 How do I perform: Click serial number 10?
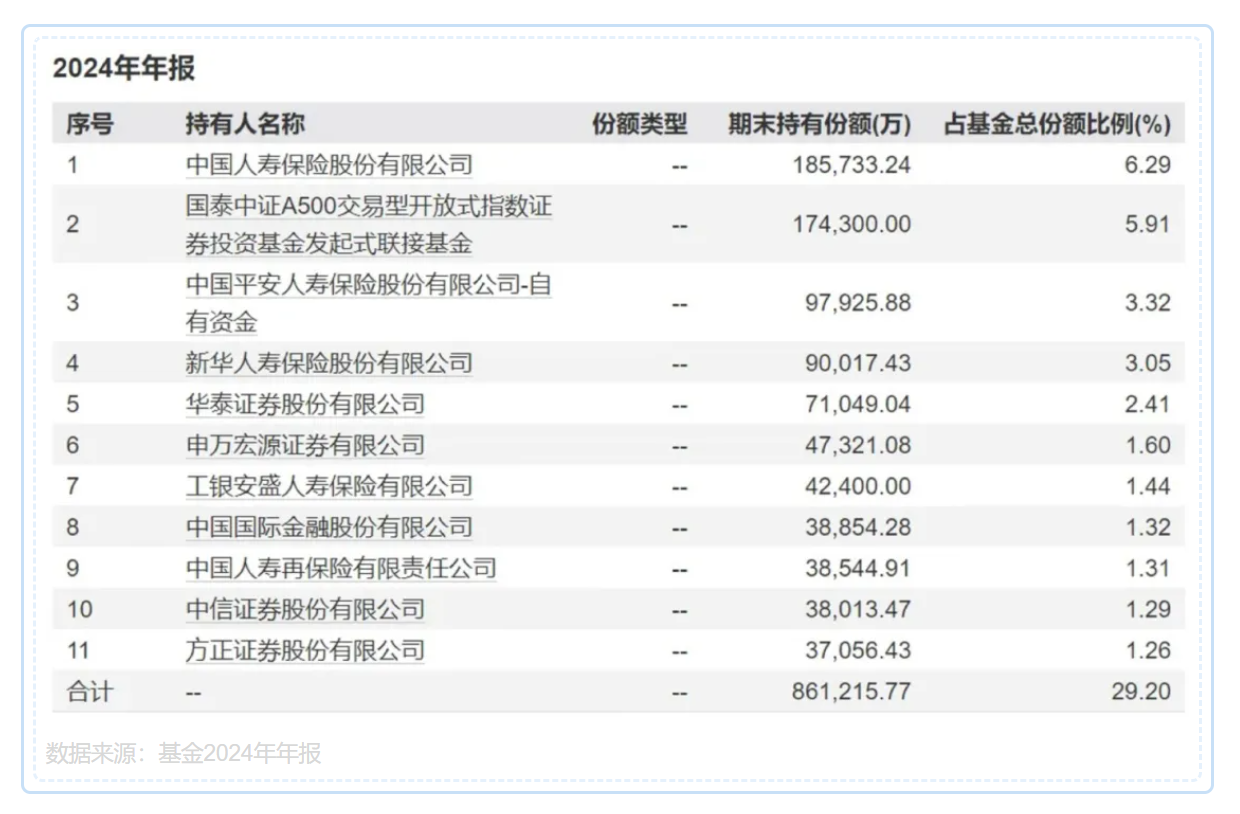click(x=78, y=609)
